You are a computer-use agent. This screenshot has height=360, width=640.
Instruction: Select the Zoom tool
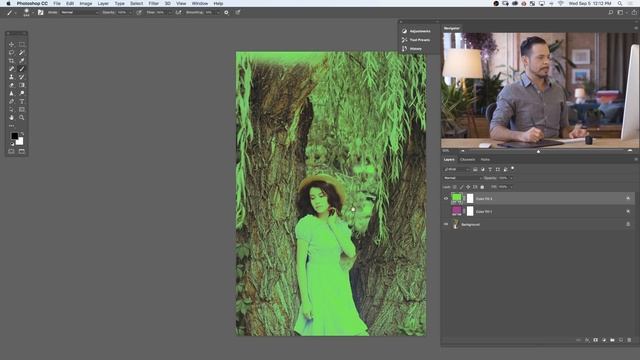[22, 118]
